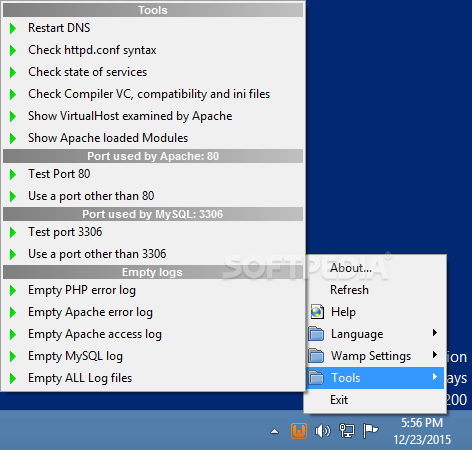Show hidden tray icons arrow
Image resolution: width=472 pixels, height=450 pixels.
[x=275, y=431]
